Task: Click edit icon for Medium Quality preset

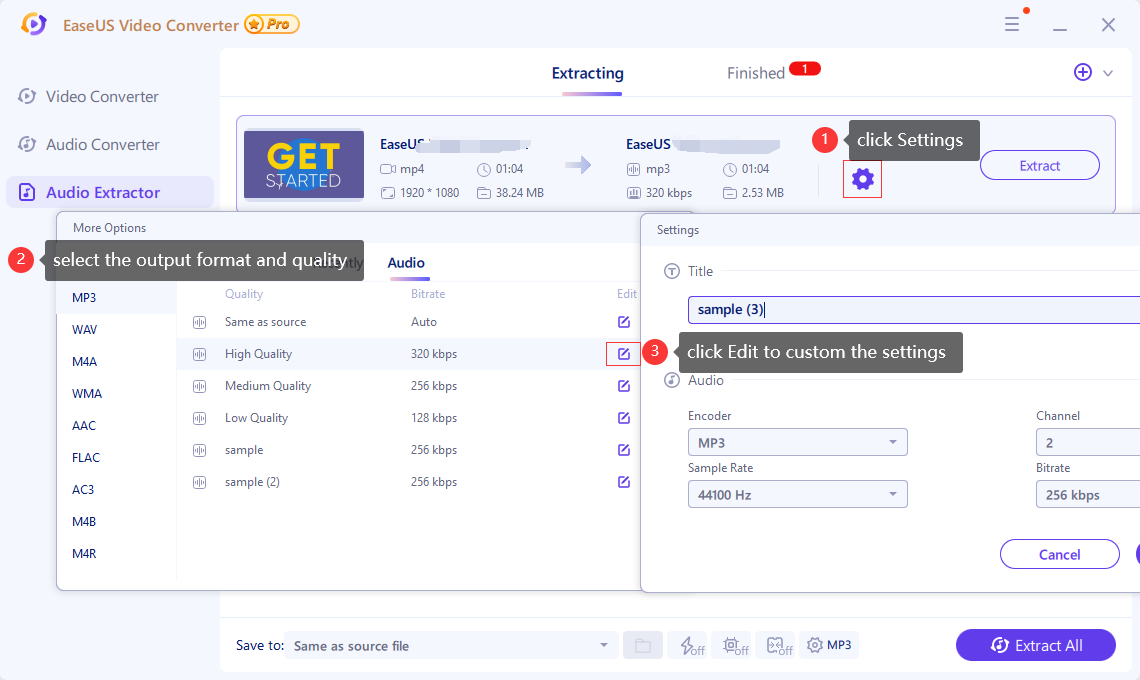Action: [624, 385]
